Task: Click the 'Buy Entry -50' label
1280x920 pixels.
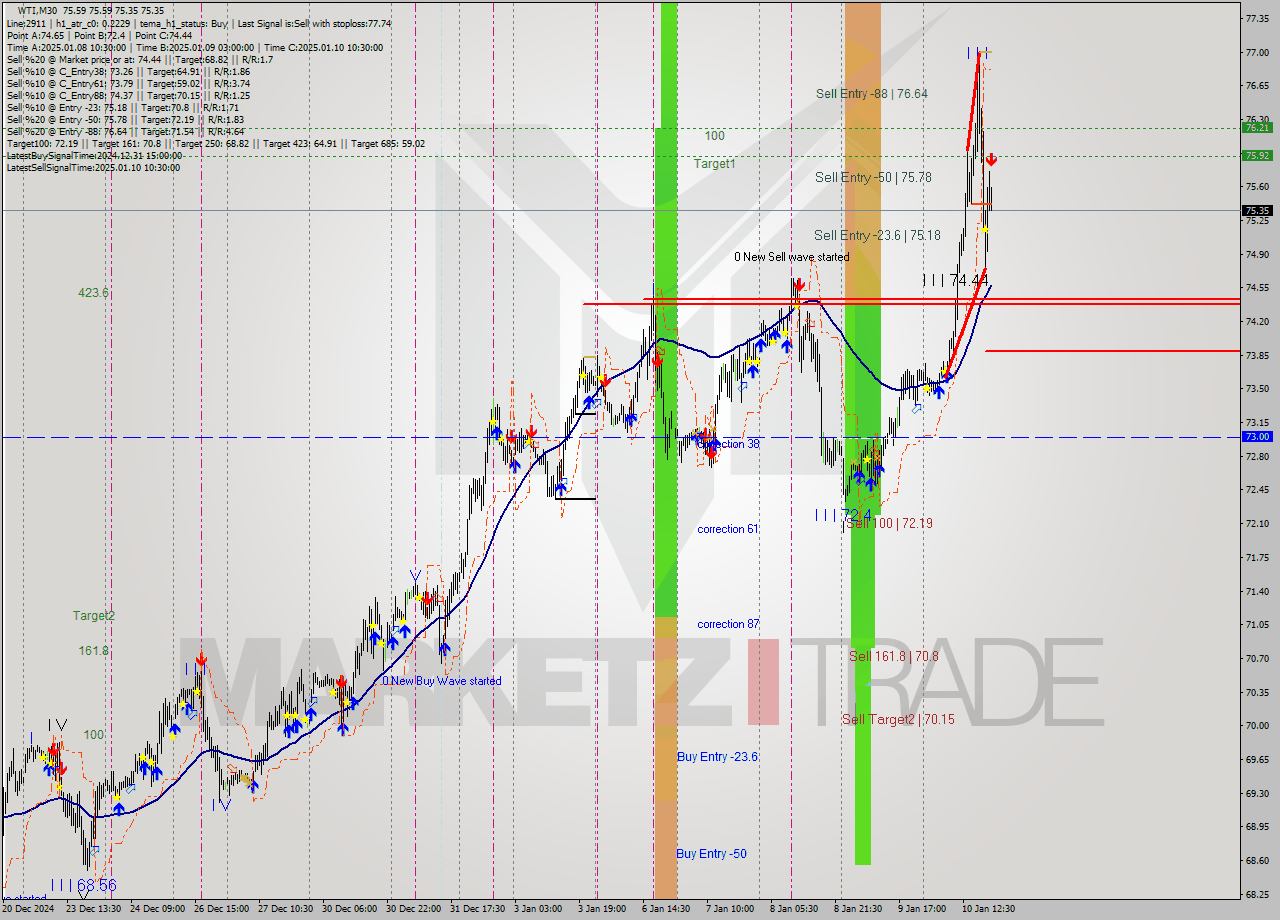Action: click(711, 854)
